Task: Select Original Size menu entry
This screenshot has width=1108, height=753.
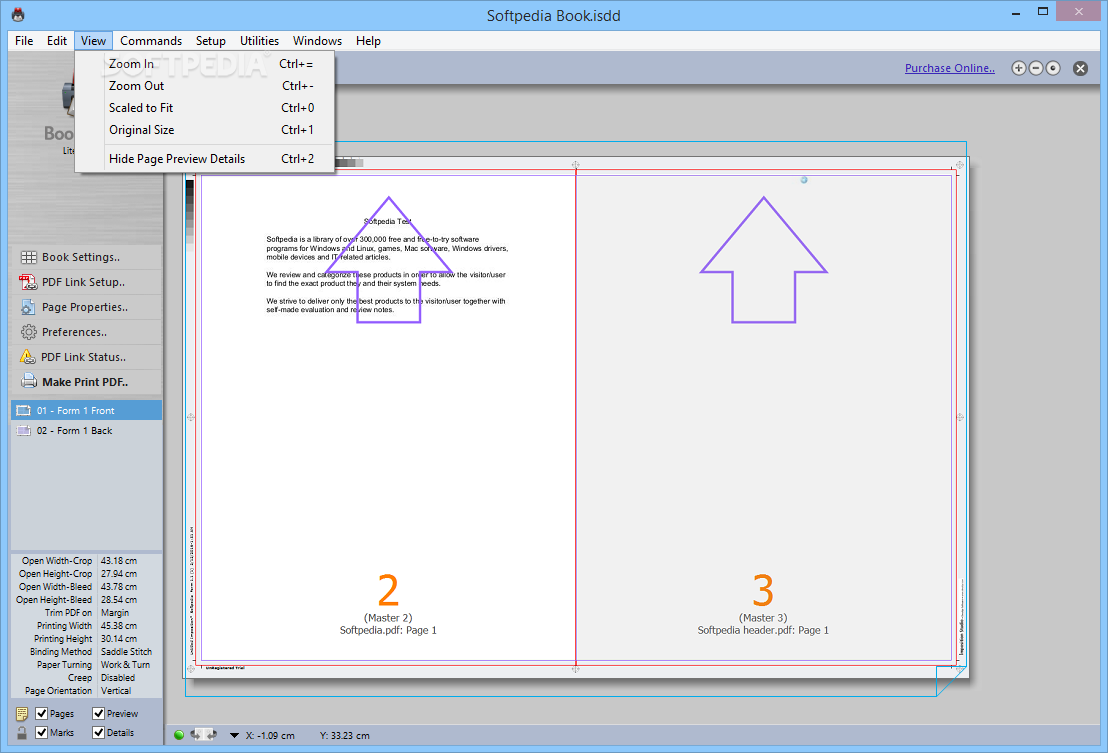Action: point(205,129)
